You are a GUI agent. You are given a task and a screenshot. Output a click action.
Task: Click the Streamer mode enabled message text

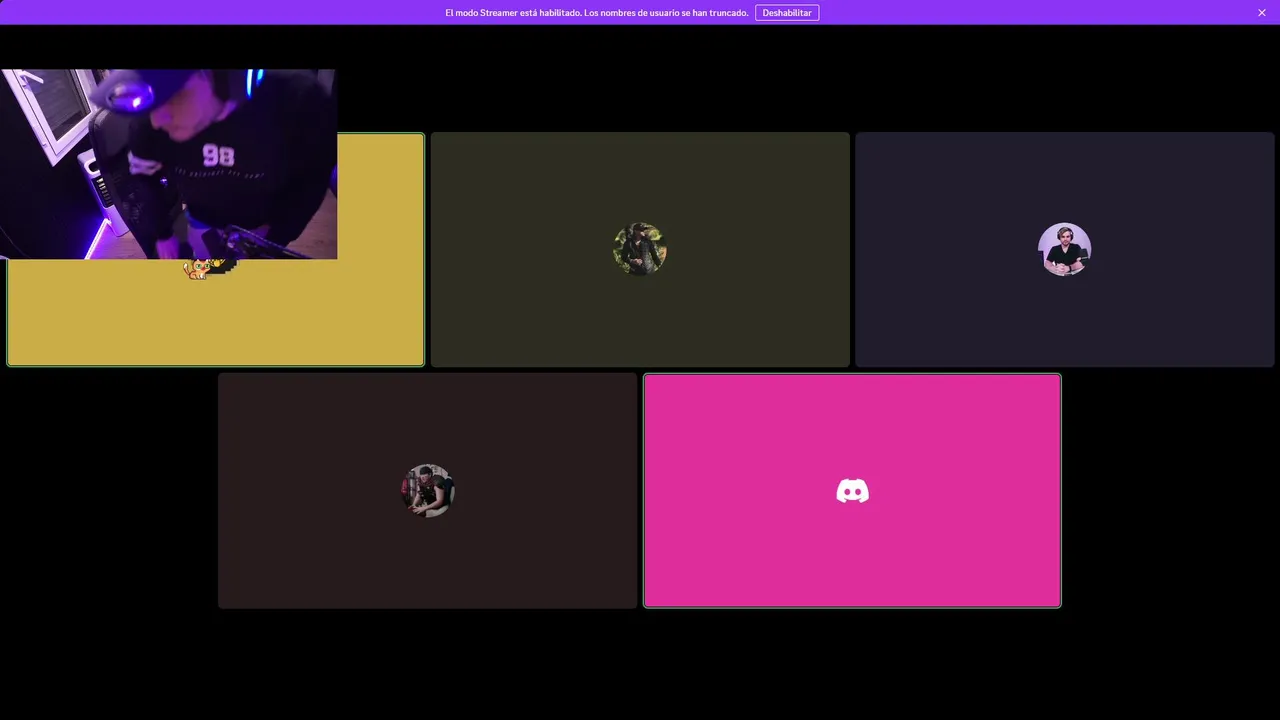click(596, 13)
